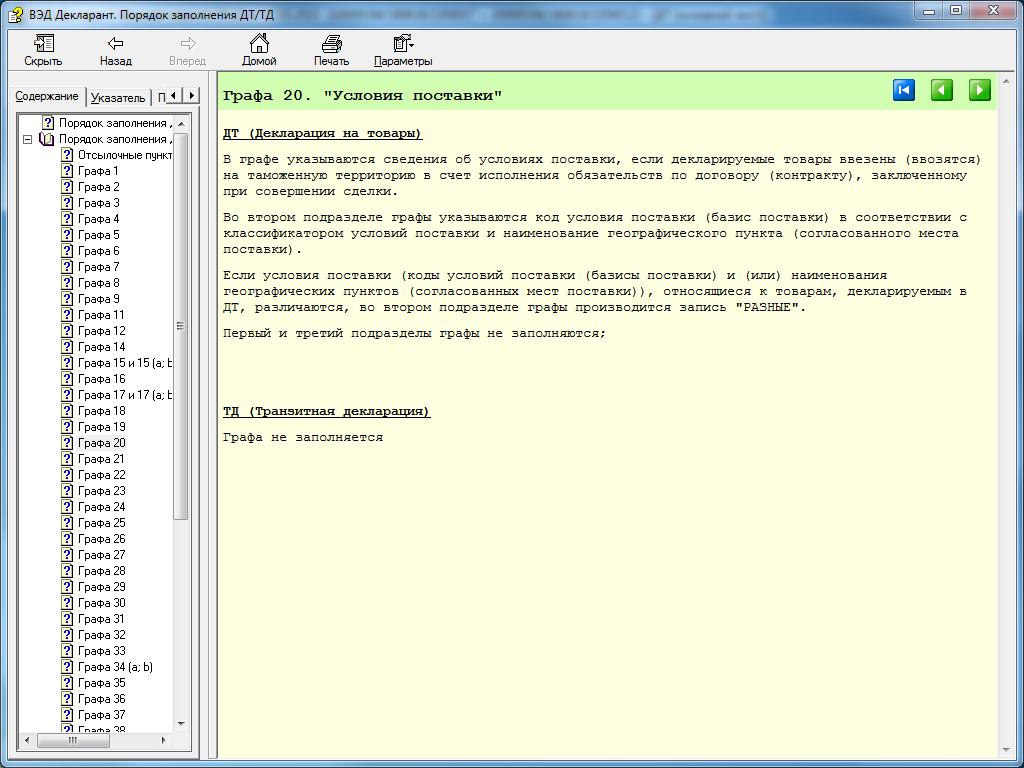This screenshot has width=1024, height=768.
Task: Open the Графа 21 topic in tree
Action: [101, 459]
